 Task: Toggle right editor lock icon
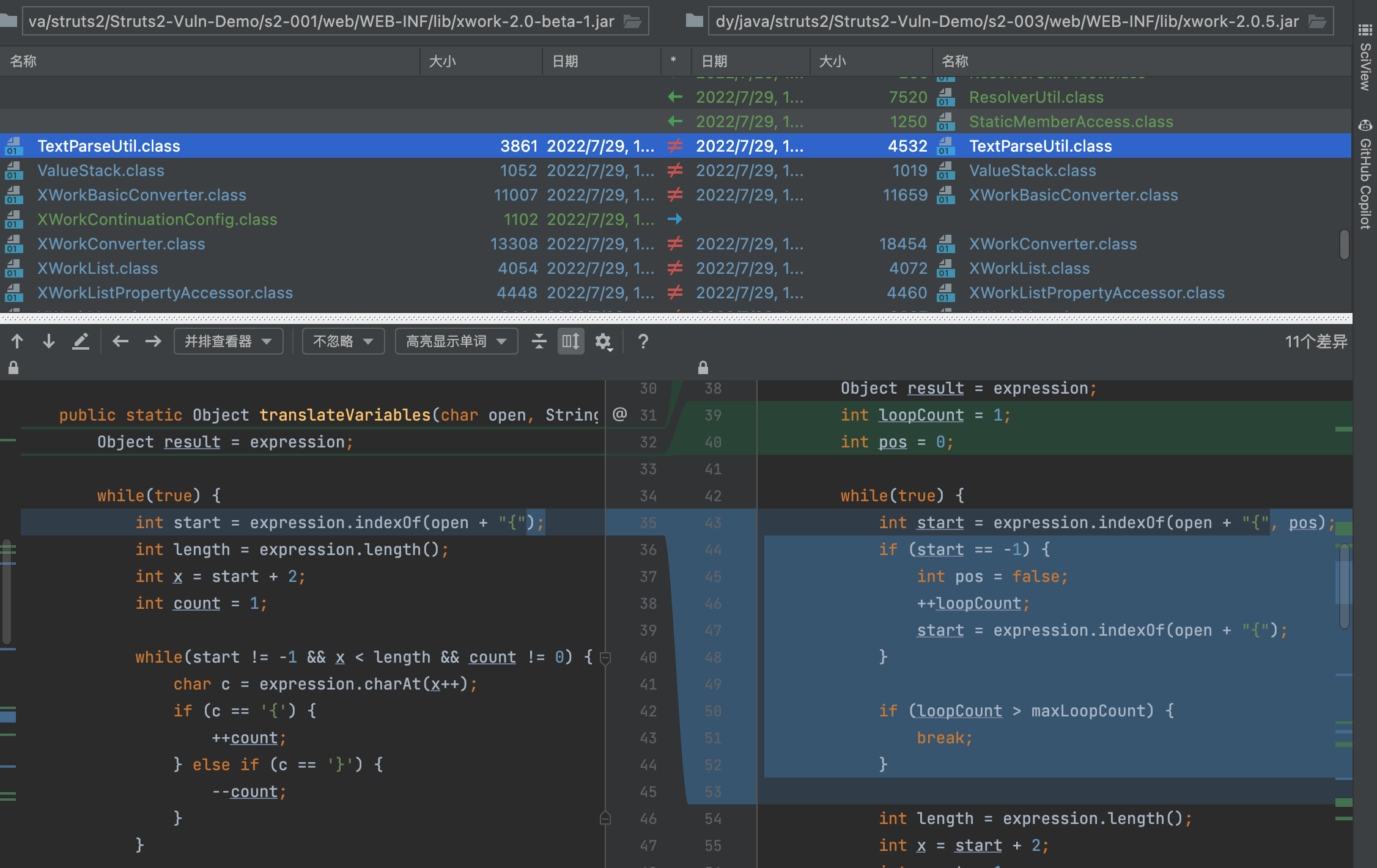tap(703, 367)
